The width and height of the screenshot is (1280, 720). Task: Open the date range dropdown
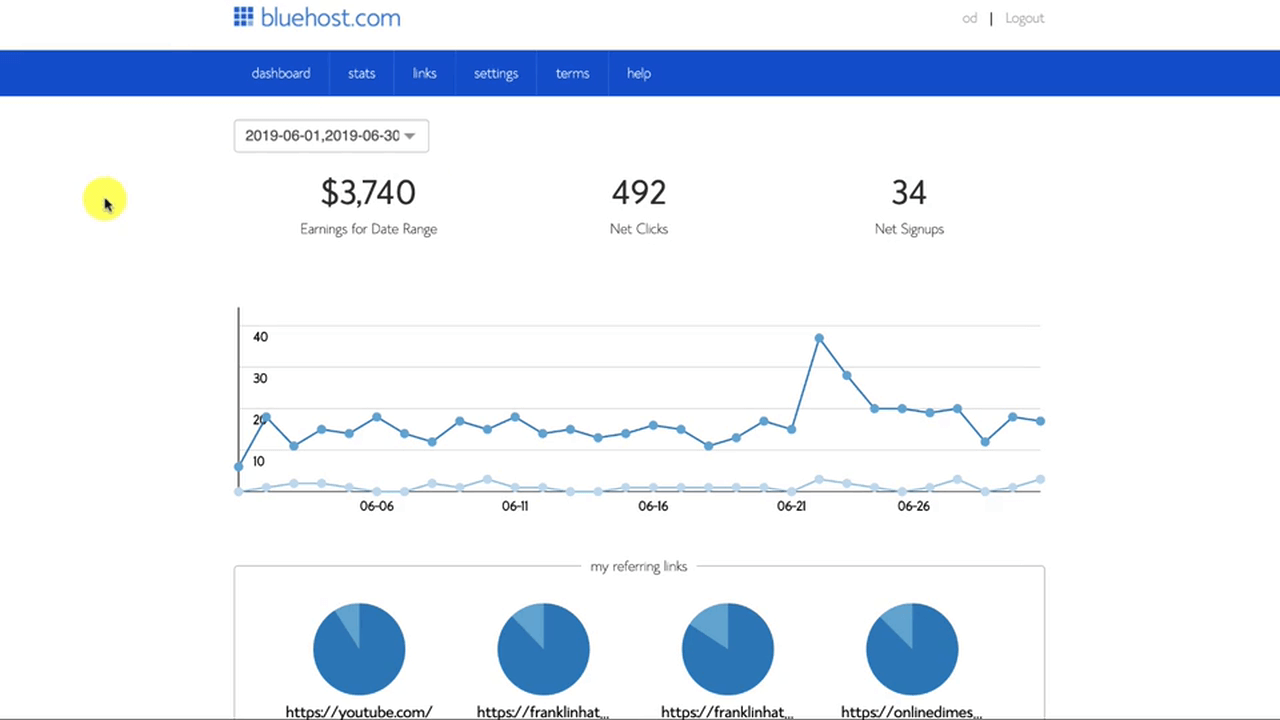331,136
